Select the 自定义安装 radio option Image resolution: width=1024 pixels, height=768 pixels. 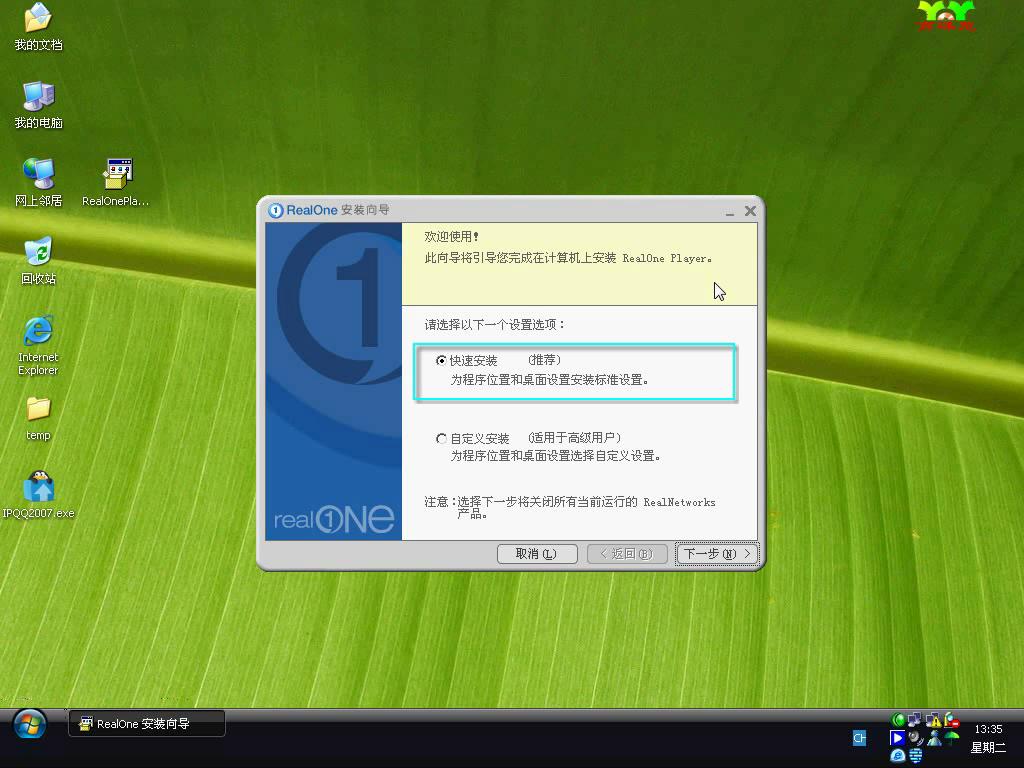441,438
